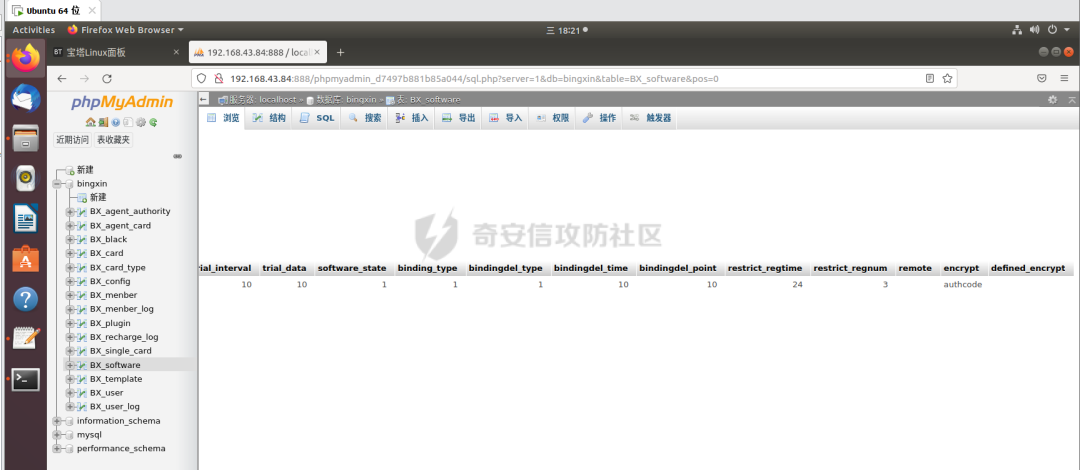Open page-related settings gear in phpMyAdmin header

(1052, 100)
